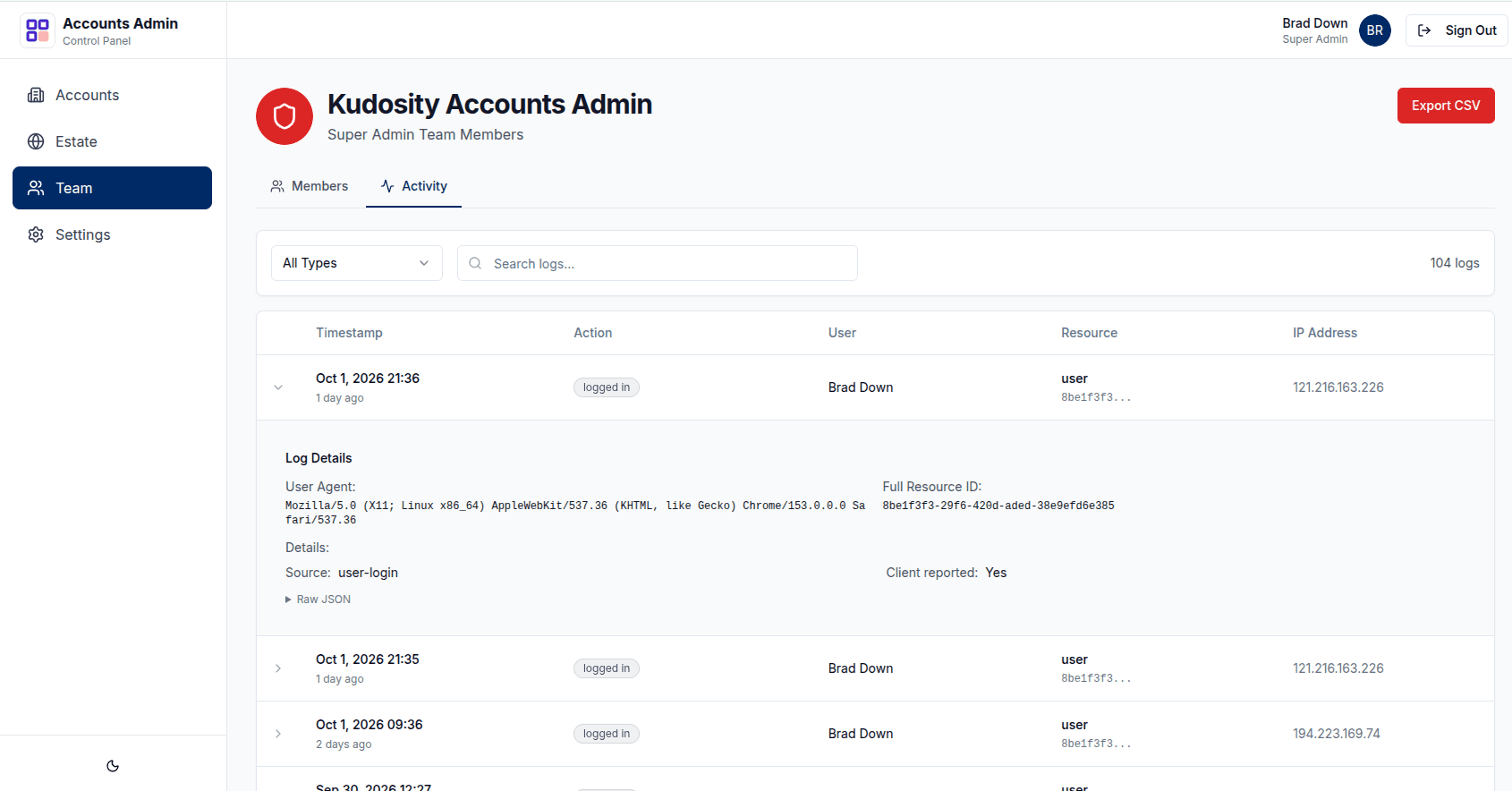The image size is (1512, 791).
Task: Click logged in badge for 21:36 row
Action: (607, 387)
